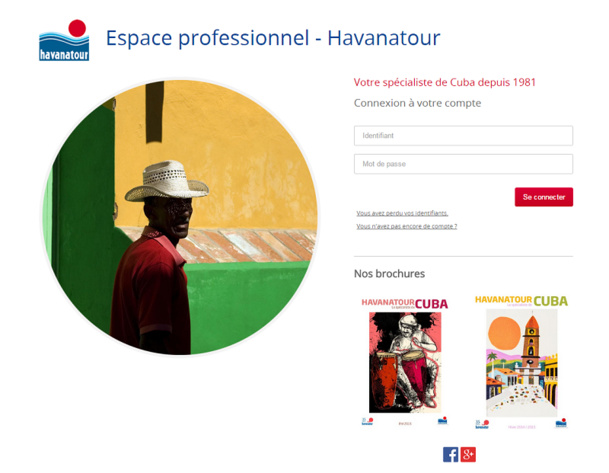609x473 pixels.
Task: Click the small logo at the drummer brochure's bottom-left
Action: click(367, 421)
